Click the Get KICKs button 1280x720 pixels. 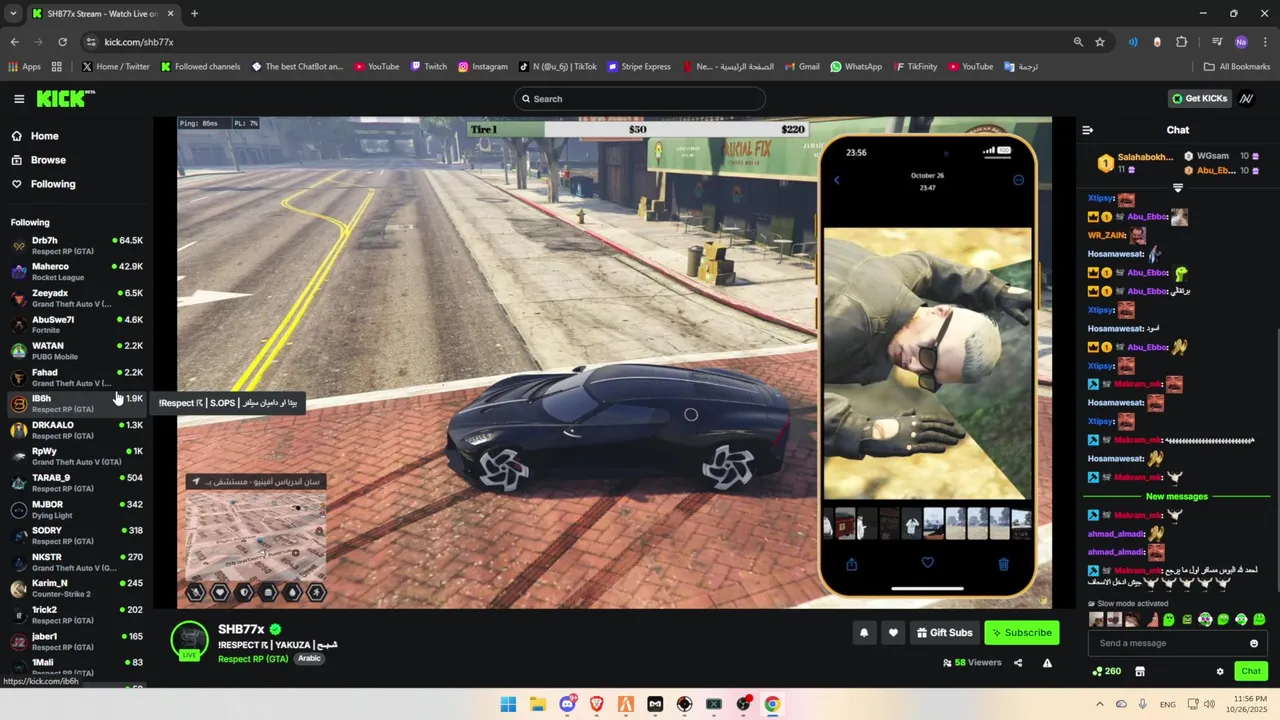point(1199,99)
